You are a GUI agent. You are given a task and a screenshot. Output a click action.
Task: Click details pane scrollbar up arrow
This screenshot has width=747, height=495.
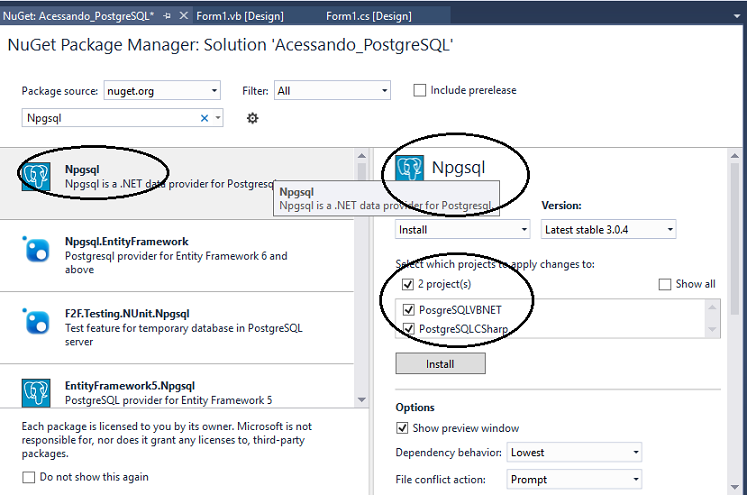(735, 156)
